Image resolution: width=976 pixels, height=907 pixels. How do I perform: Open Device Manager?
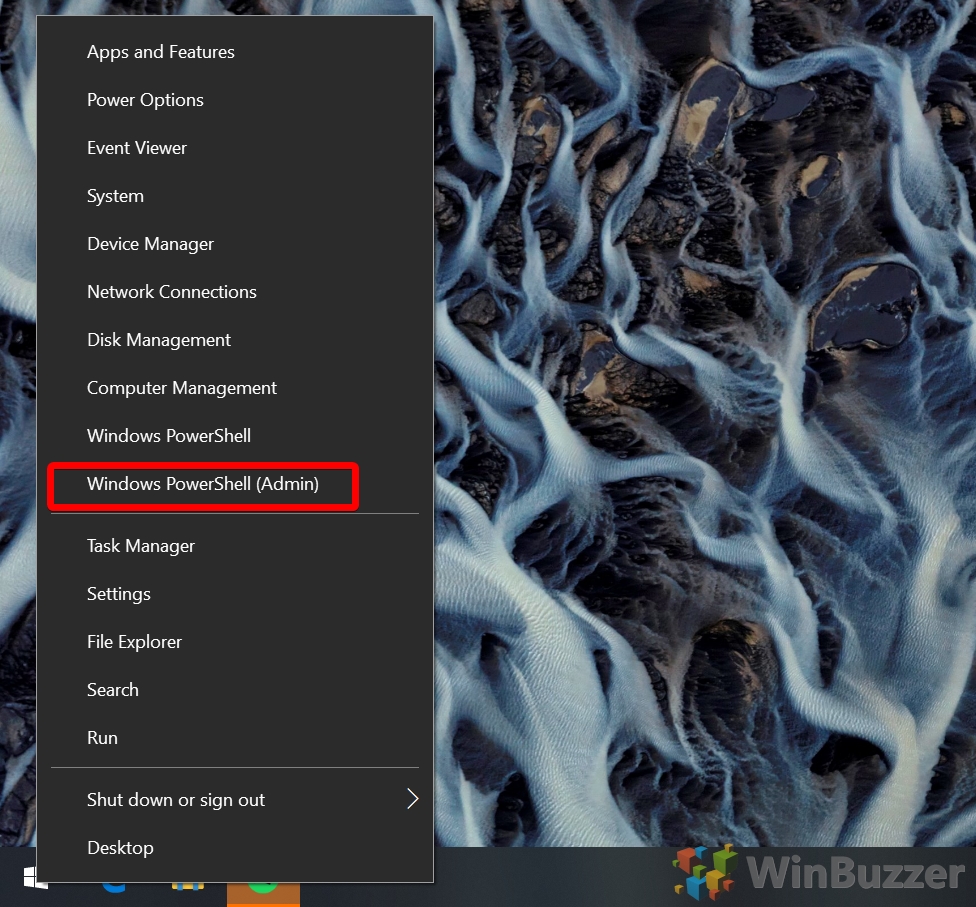[x=235, y=243]
